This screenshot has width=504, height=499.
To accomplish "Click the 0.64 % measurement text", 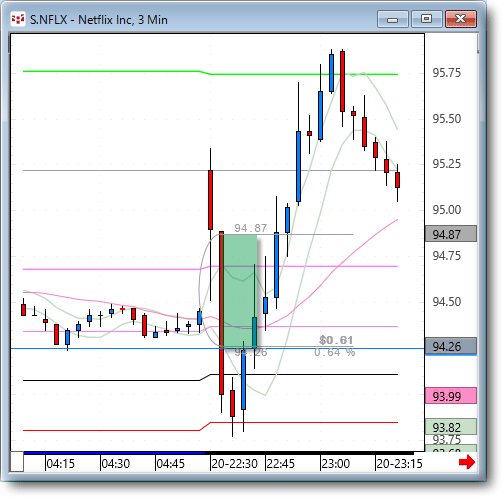I will 334,352.
